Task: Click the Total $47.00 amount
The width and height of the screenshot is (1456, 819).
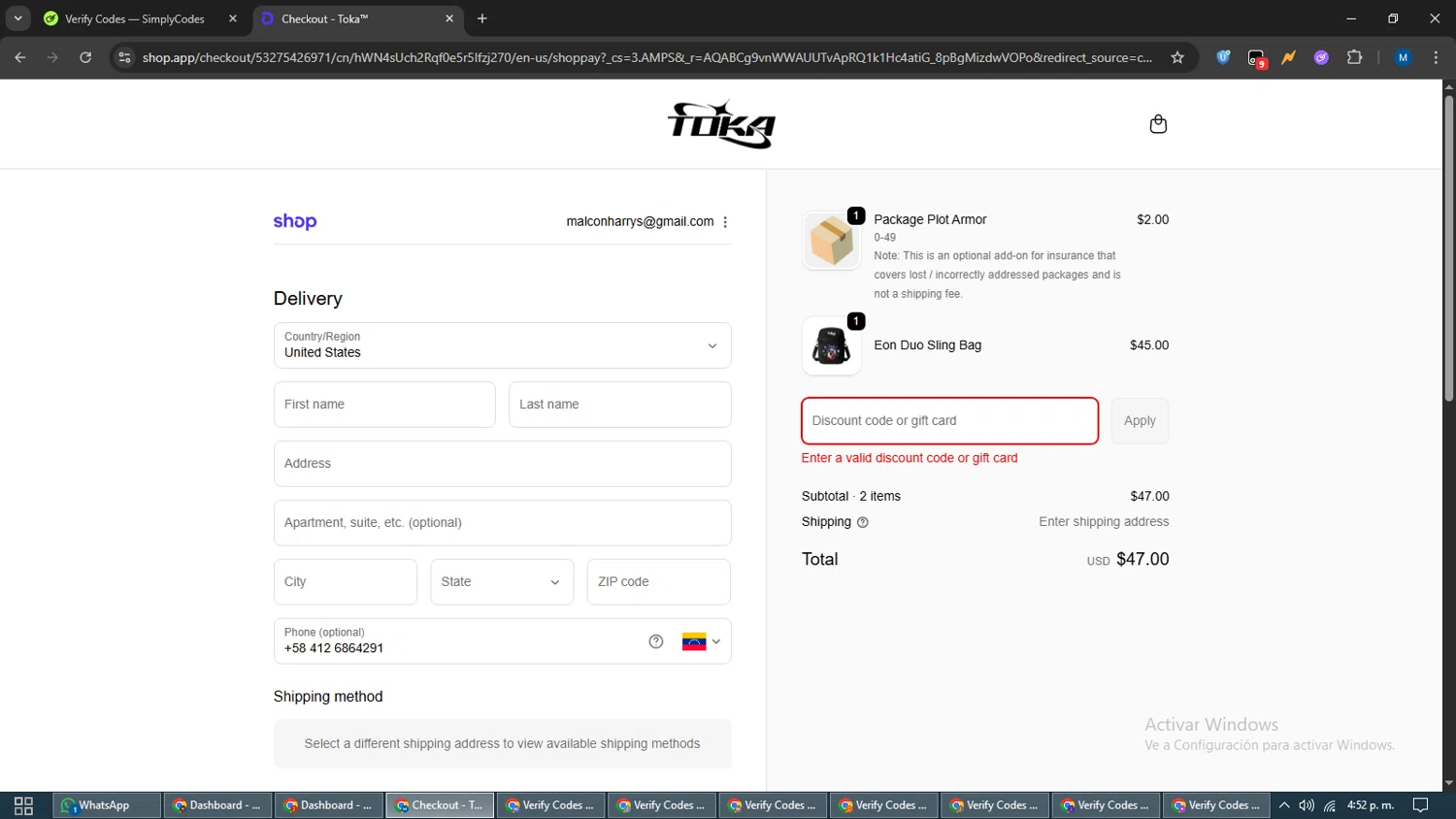Action: [x=1142, y=559]
